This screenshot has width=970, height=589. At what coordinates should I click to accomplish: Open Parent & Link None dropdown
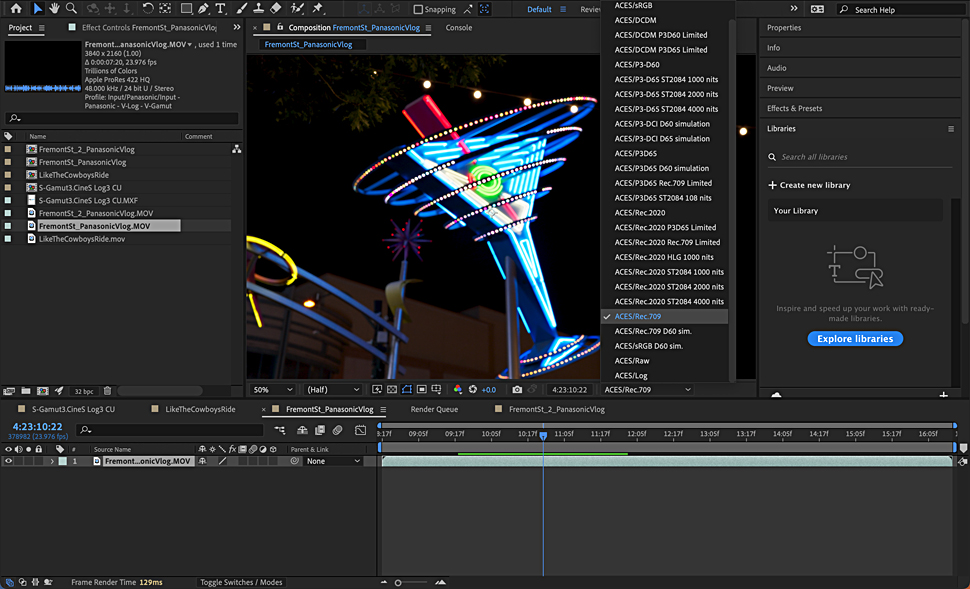[333, 461]
